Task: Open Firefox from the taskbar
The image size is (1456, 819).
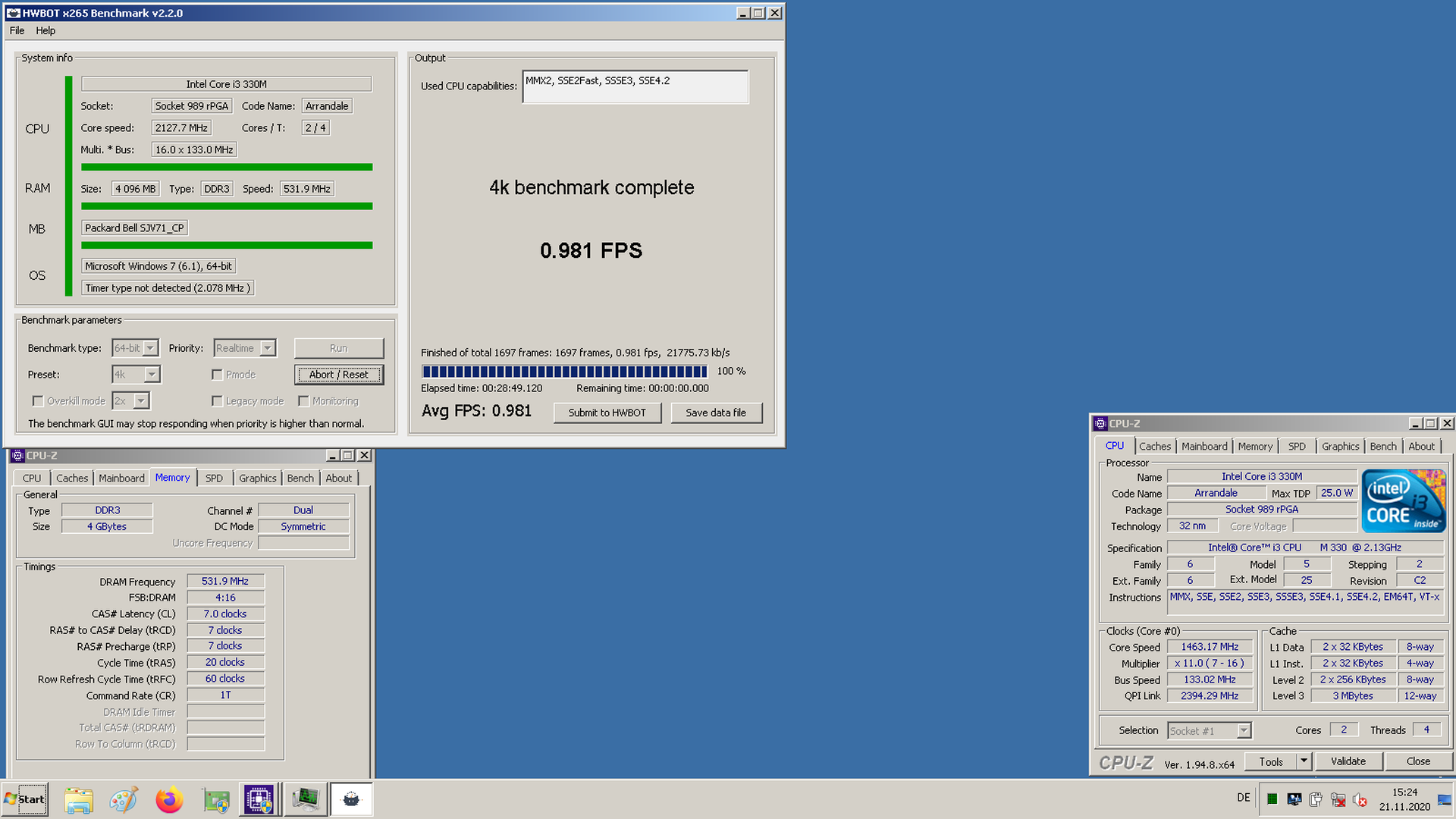Action: click(x=169, y=799)
